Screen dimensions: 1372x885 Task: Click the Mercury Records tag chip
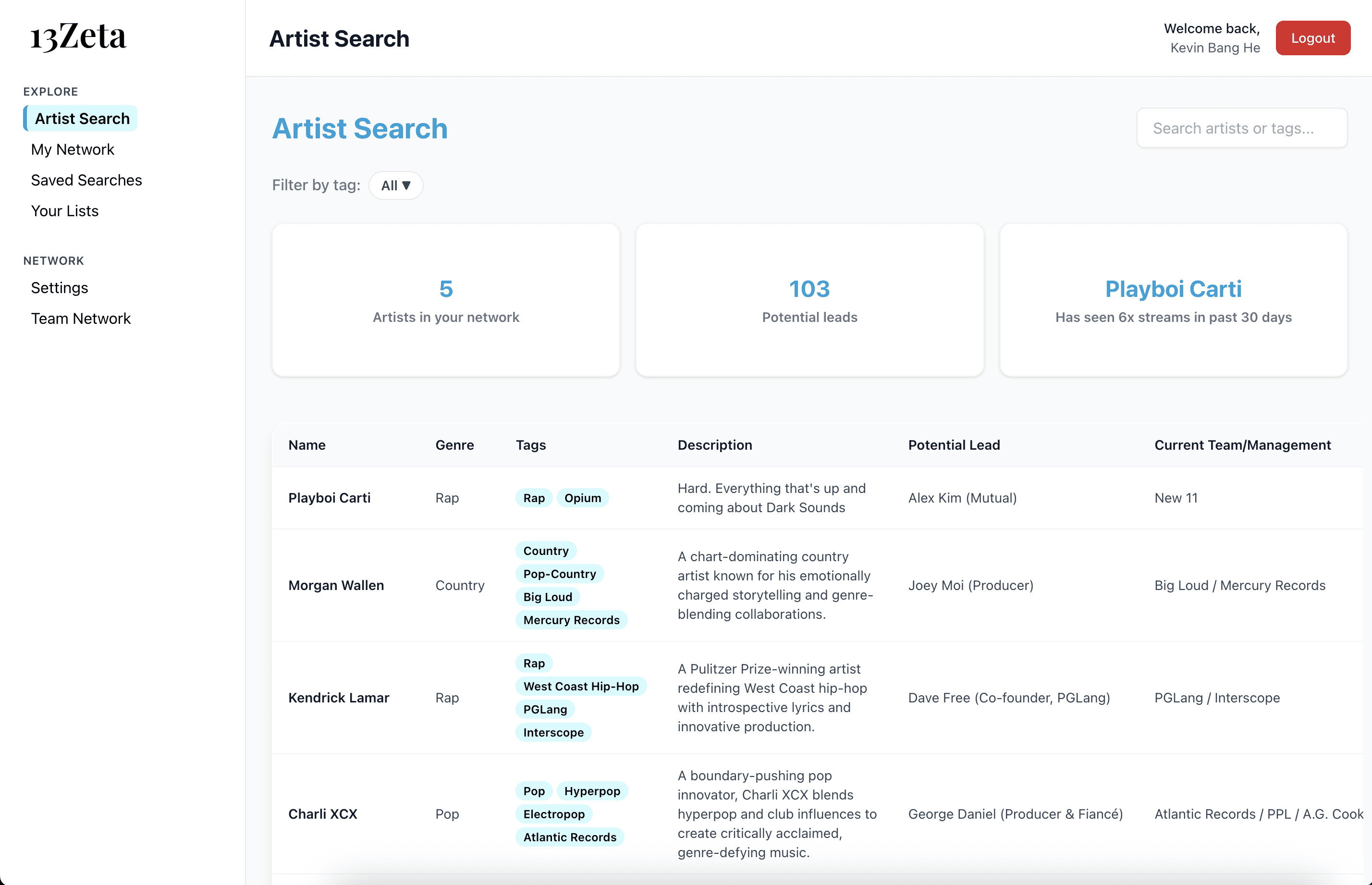coord(571,619)
